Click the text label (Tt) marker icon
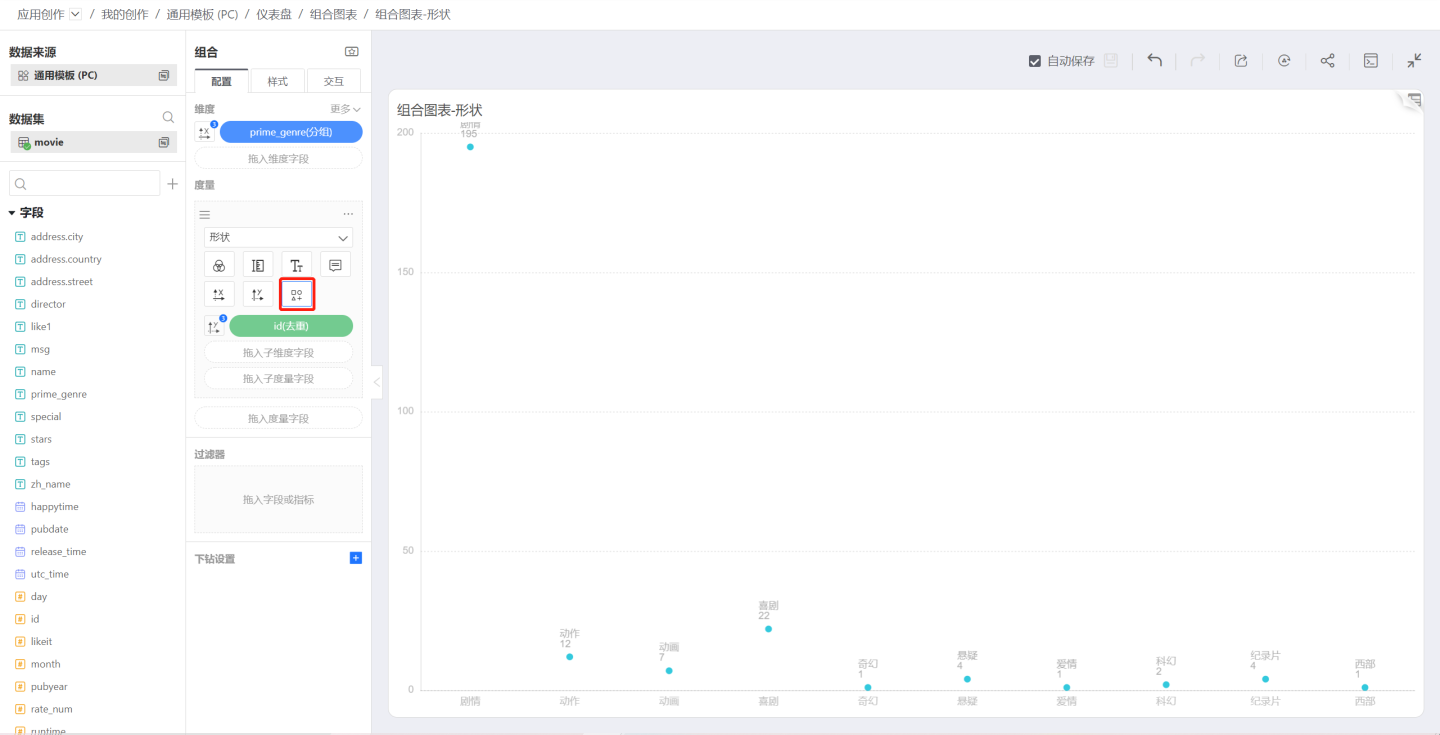 pos(296,265)
